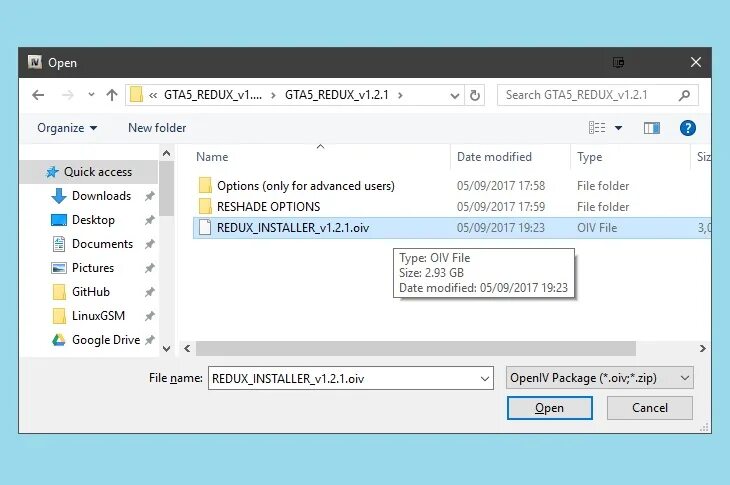This screenshot has width=730, height=485.
Task: Click the pin icon next to GitHub
Action: tap(149, 292)
